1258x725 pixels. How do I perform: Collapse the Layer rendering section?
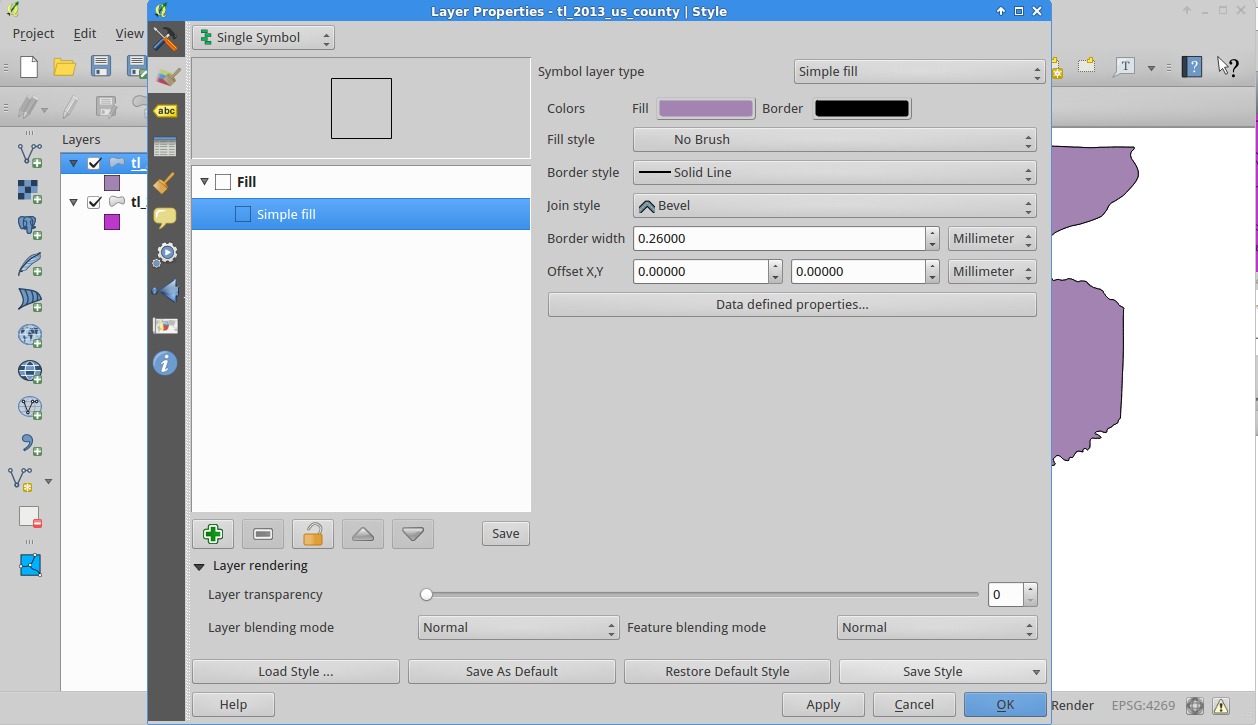(200, 566)
